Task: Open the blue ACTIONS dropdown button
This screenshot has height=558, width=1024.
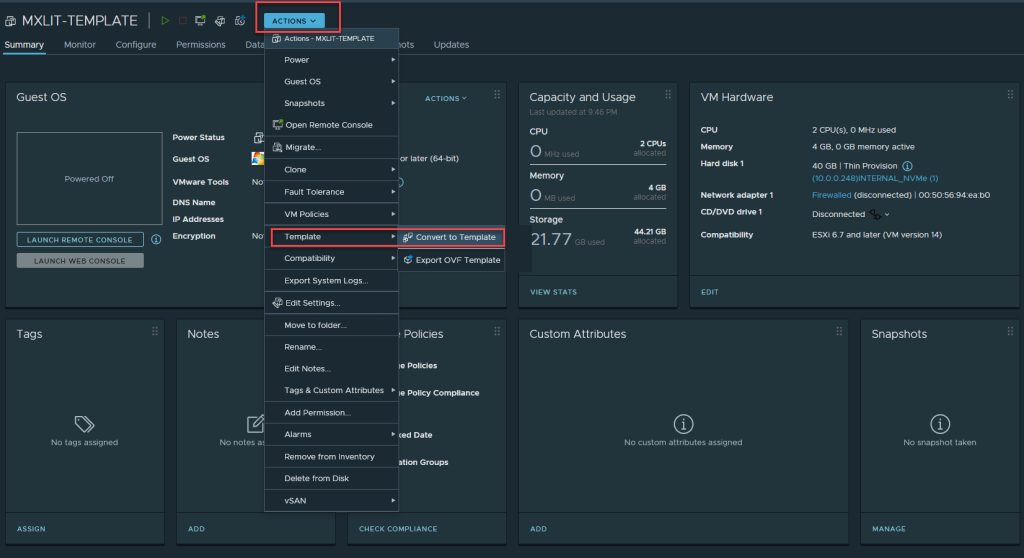Action: 295,20
